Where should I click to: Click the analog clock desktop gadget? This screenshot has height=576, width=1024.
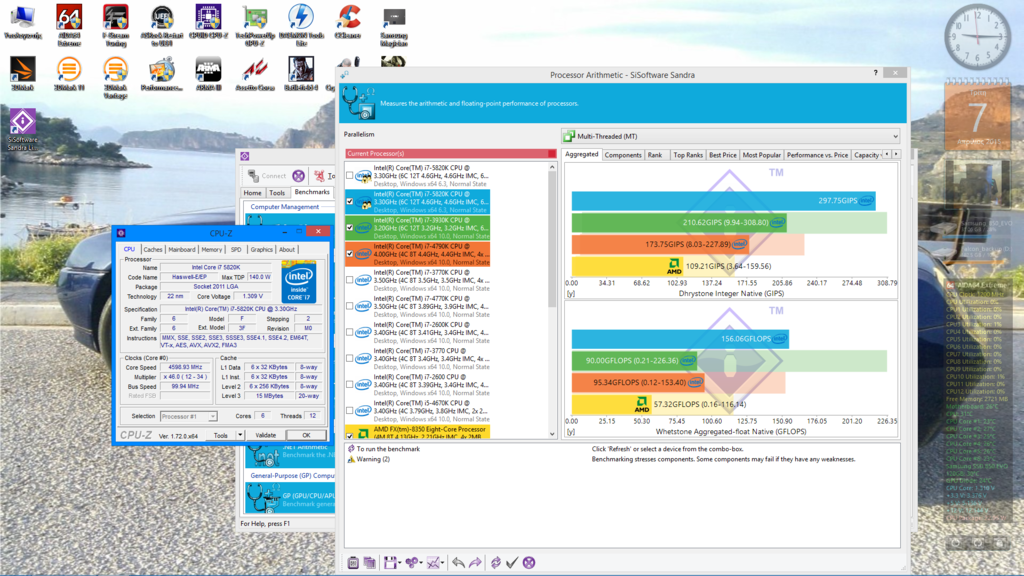pos(978,38)
